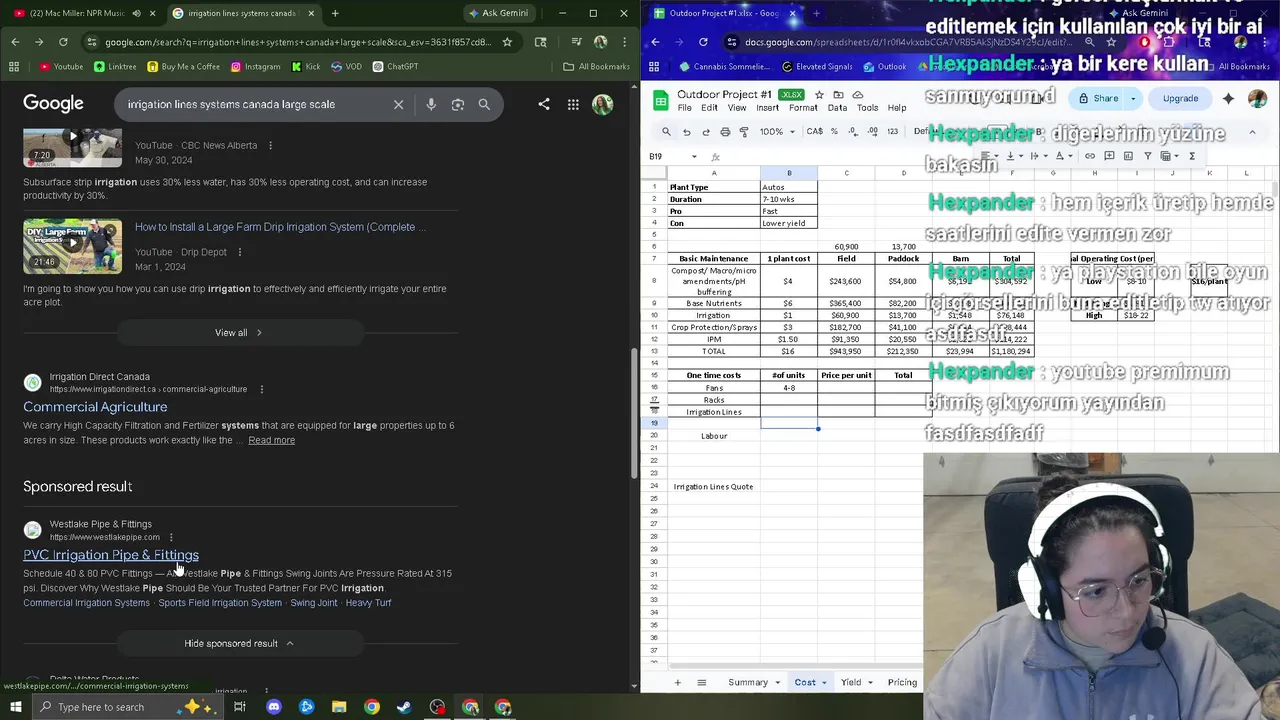Image resolution: width=1280 pixels, height=720 pixels.
Task: Clear the Google search box text
Action: pyautogui.click(x=398, y=104)
